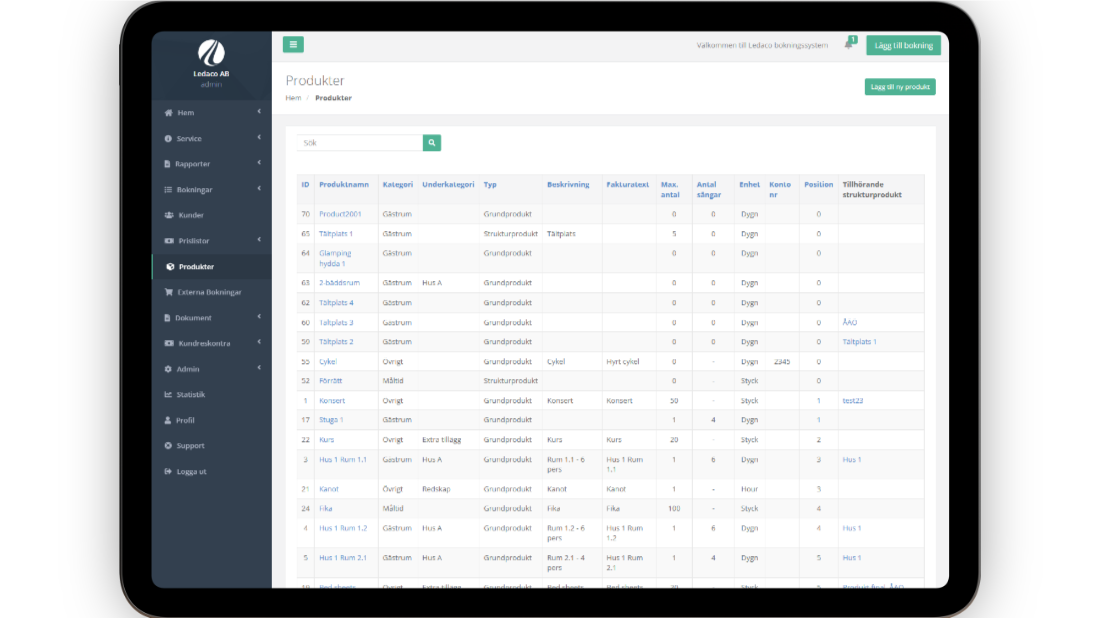Viewport: 1100px width, 618px height.
Task: Click the Kunder people icon in sidebar
Action: 169,215
